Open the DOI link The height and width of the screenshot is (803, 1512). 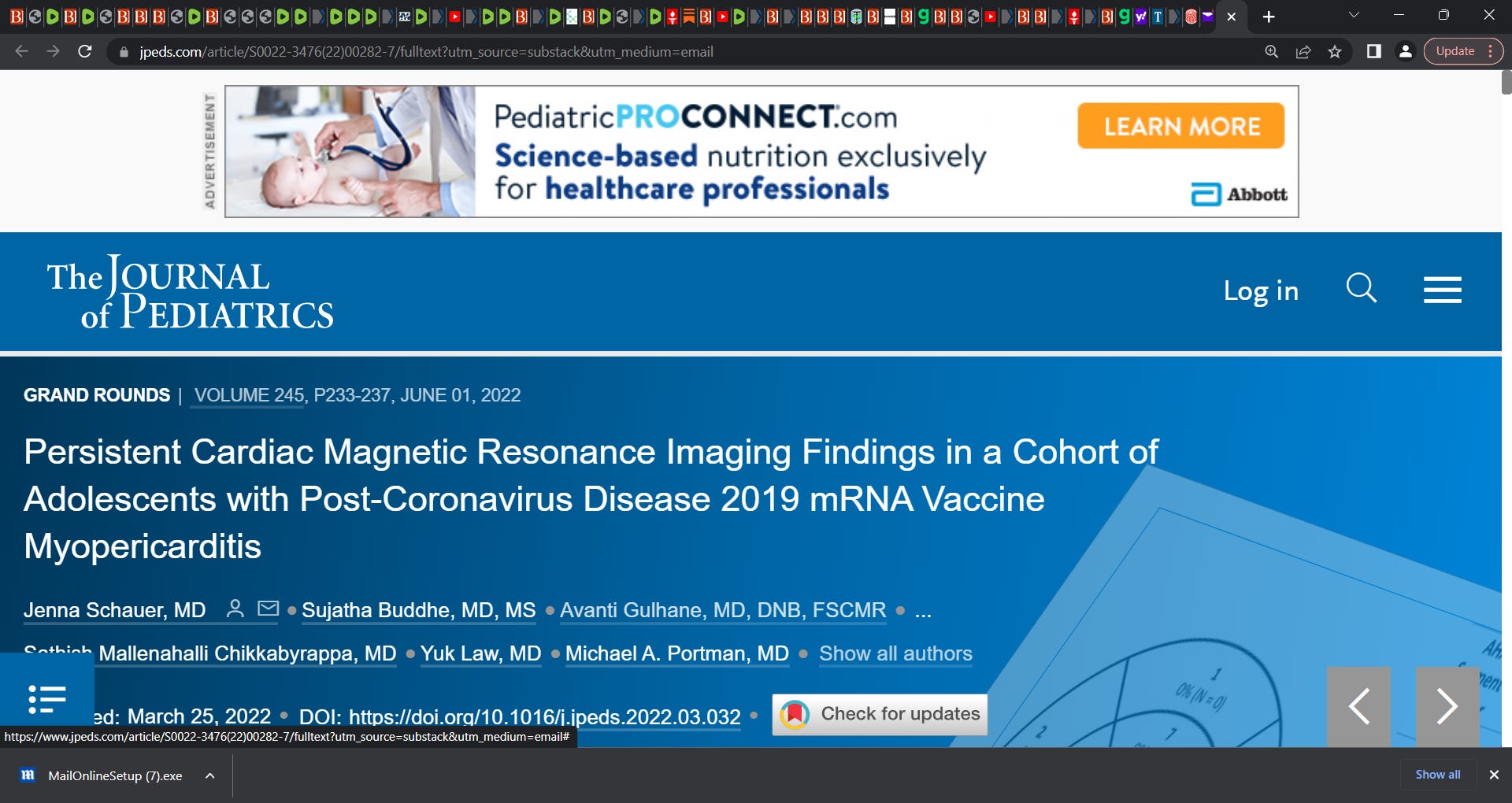point(544,716)
